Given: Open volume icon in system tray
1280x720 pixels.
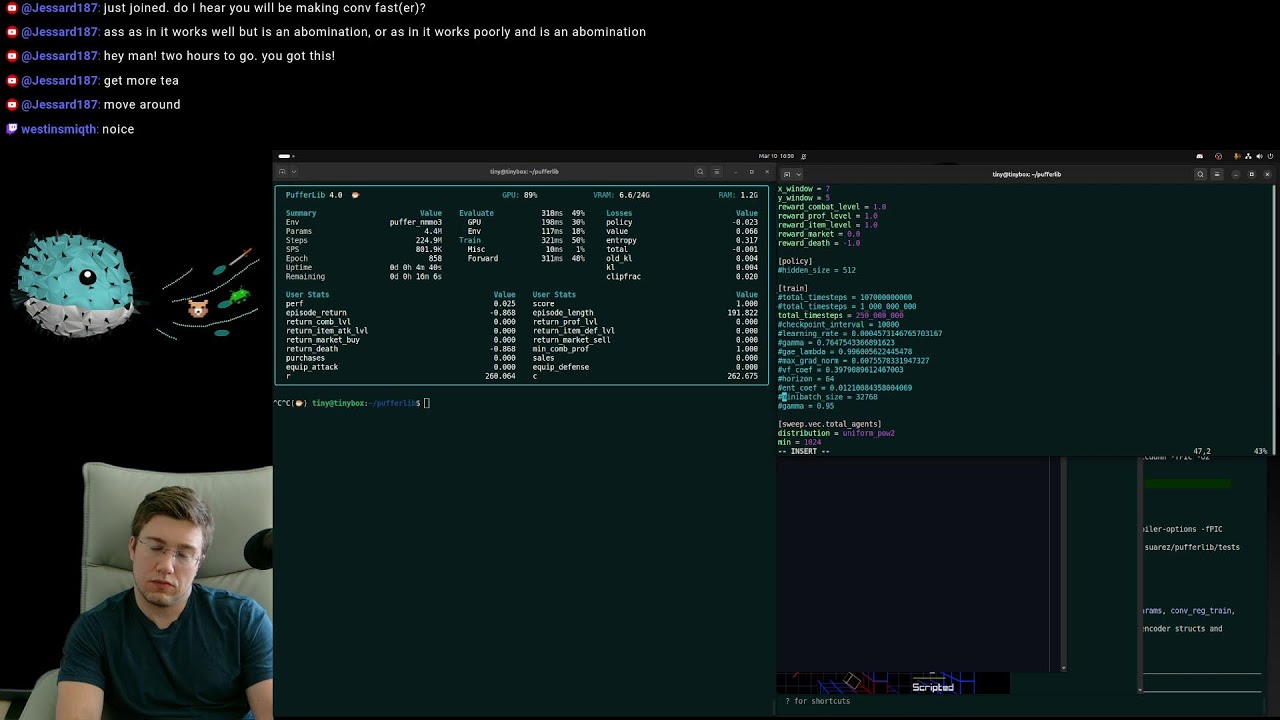Looking at the screenshot, I should coord(1259,156).
